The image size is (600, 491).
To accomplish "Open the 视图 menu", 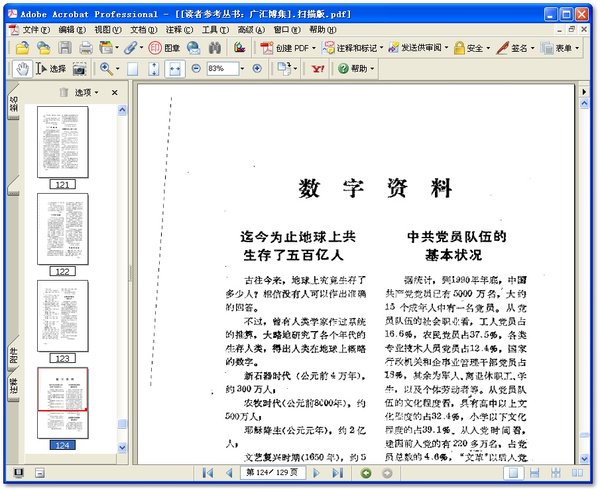I will pos(108,29).
